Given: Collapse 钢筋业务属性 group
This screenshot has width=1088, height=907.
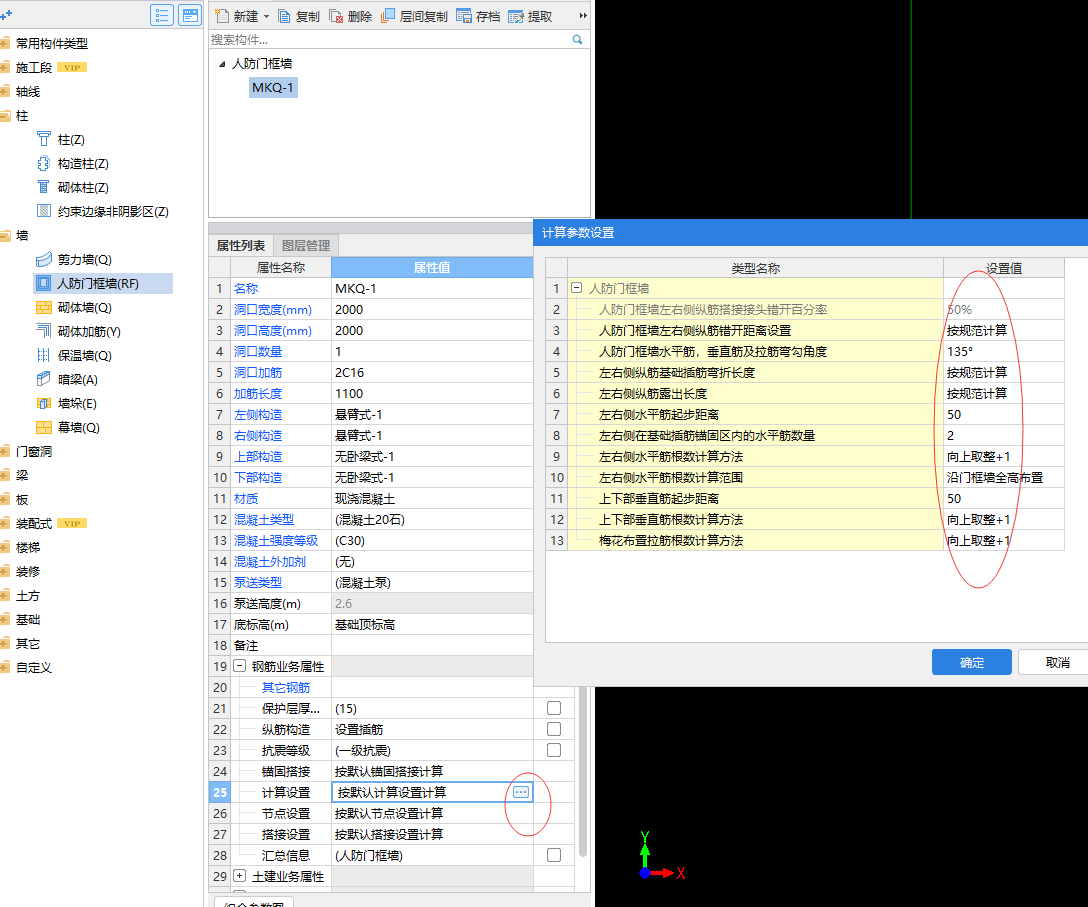Looking at the screenshot, I should [239, 666].
